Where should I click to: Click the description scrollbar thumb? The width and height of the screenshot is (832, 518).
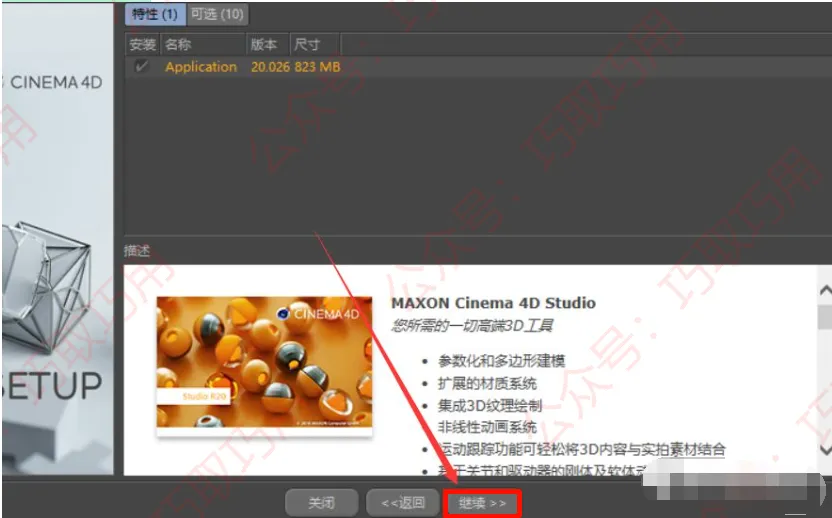click(825, 317)
